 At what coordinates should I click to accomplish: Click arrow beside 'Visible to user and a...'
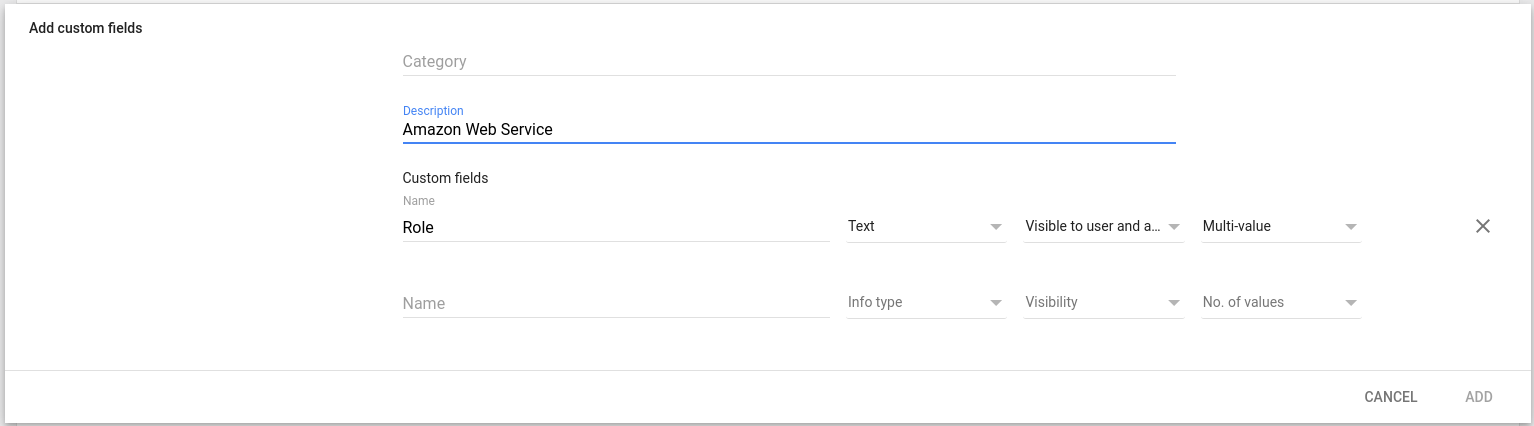1174,227
